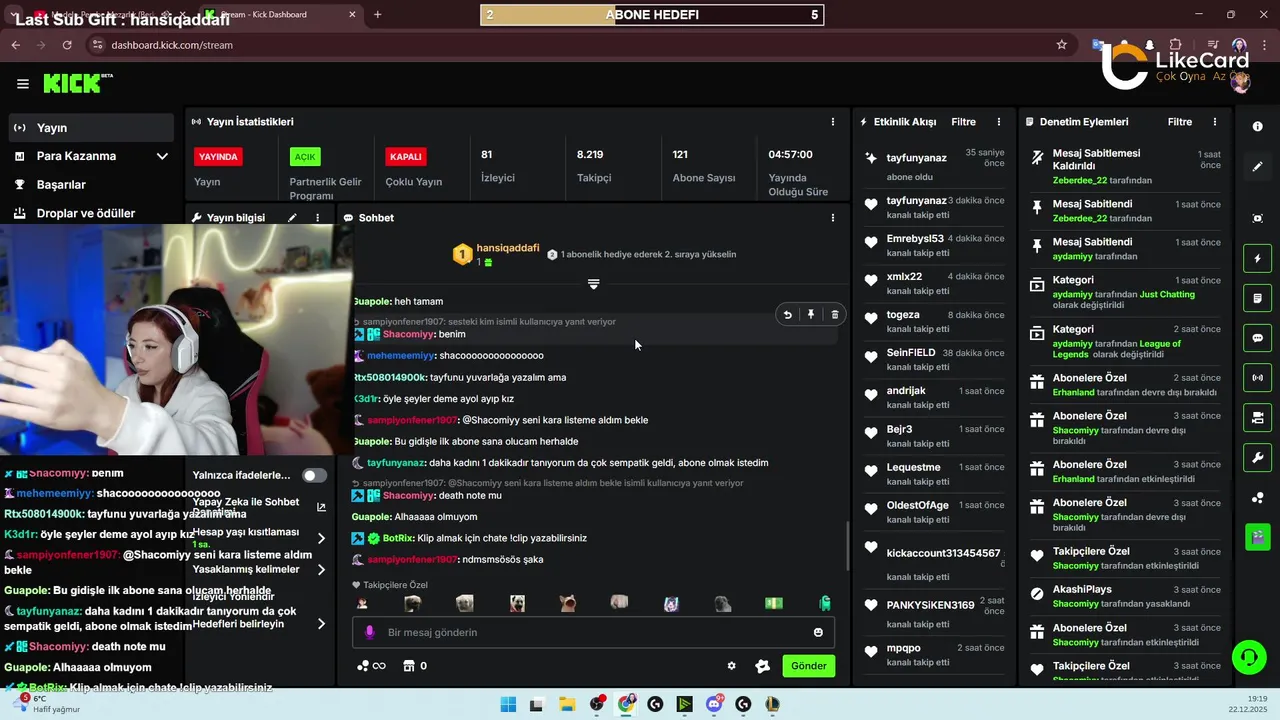Click the screen capture icon in the right toolbar

point(1257,219)
